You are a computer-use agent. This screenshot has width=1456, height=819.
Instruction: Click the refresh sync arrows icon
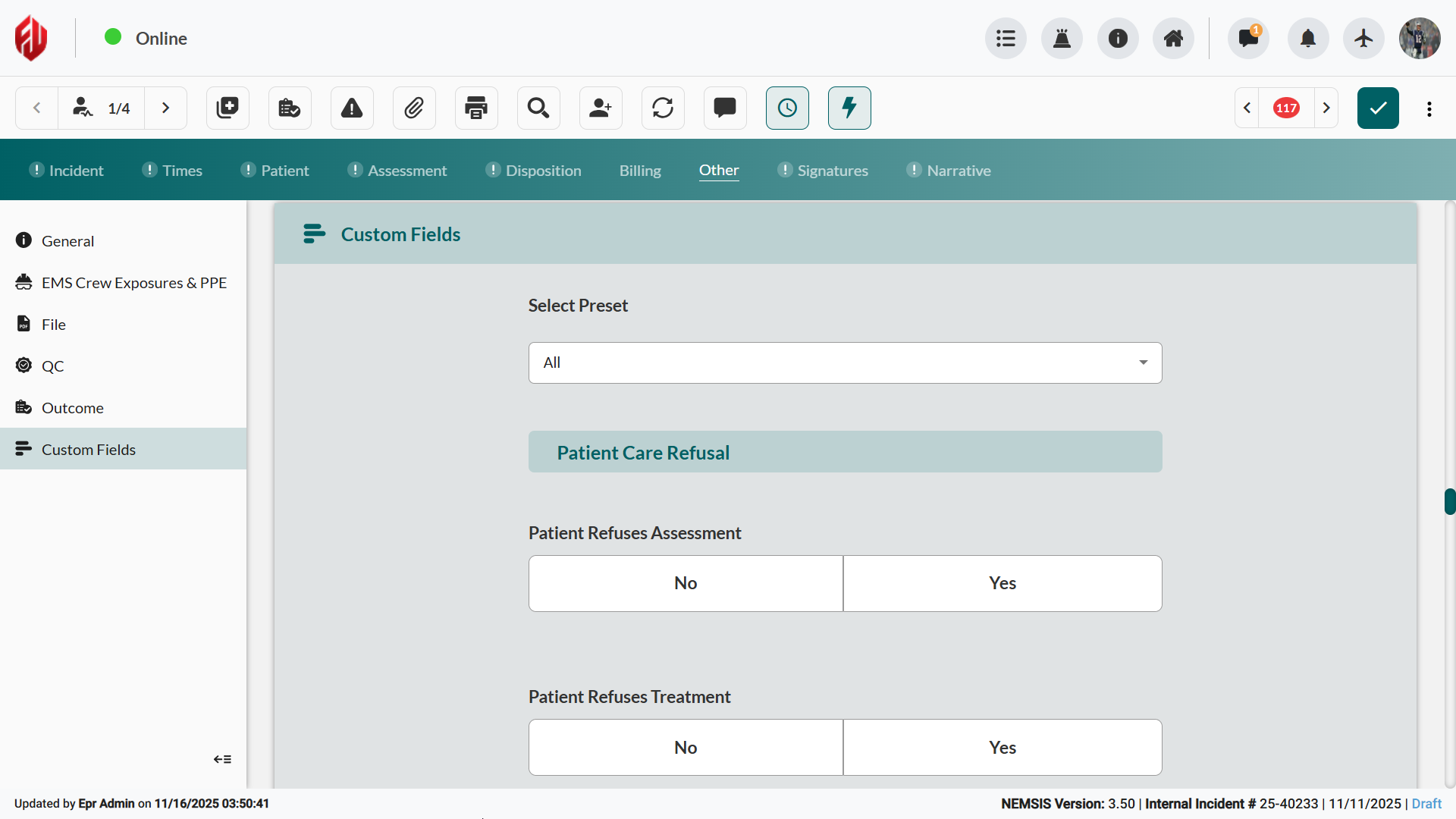coord(663,108)
